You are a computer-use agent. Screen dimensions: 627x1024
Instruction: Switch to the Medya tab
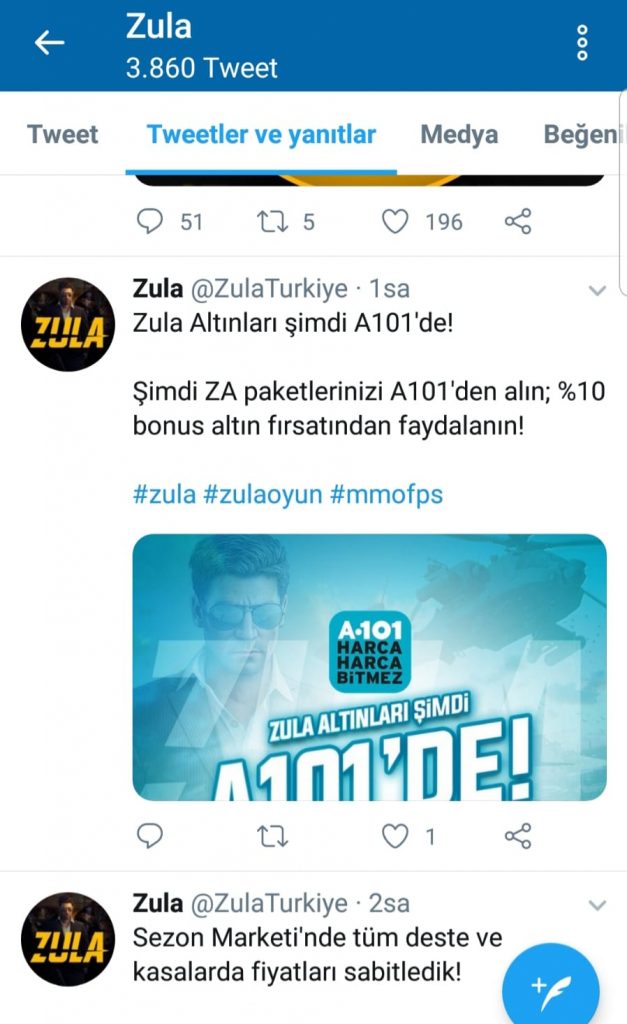(459, 135)
